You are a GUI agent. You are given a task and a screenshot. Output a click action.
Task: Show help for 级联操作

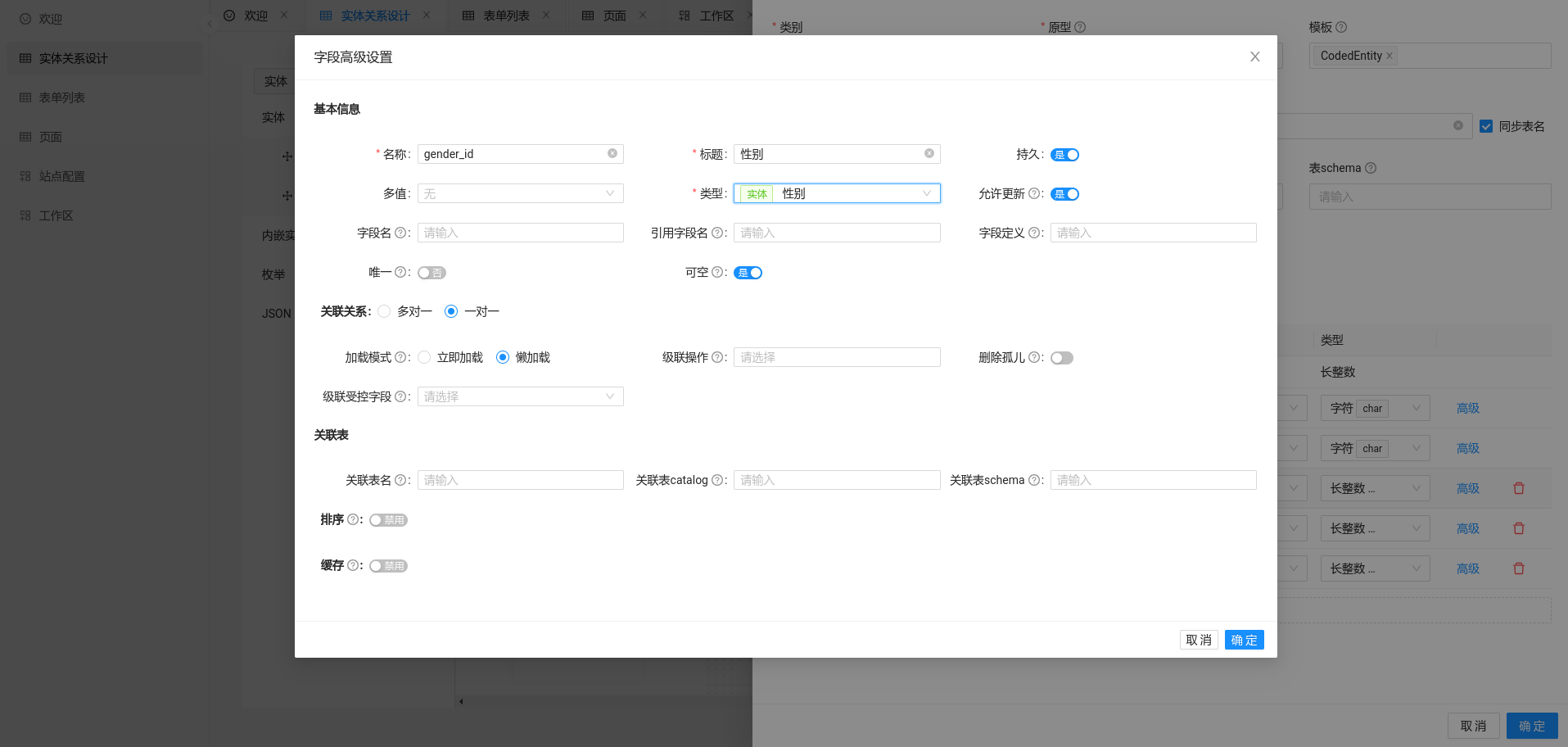[x=717, y=358]
